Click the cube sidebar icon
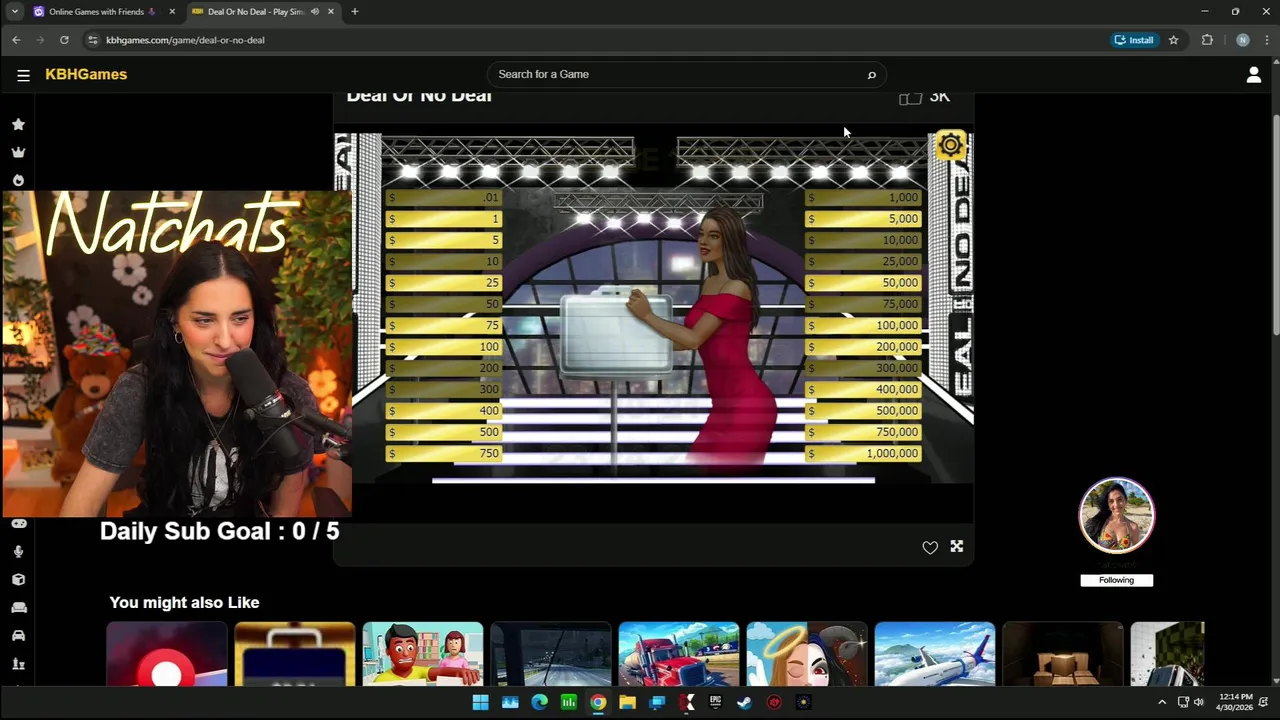The height and width of the screenshot is (720, 1280). coord(18,580)
